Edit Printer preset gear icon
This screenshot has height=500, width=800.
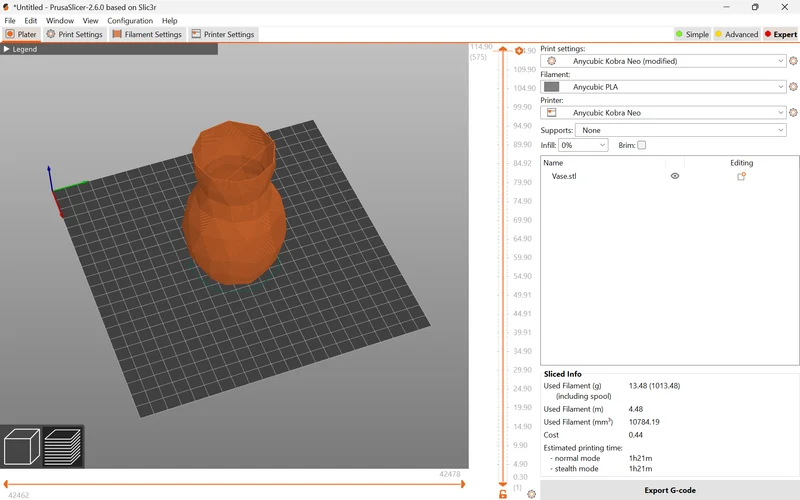[x=793, y=112]
